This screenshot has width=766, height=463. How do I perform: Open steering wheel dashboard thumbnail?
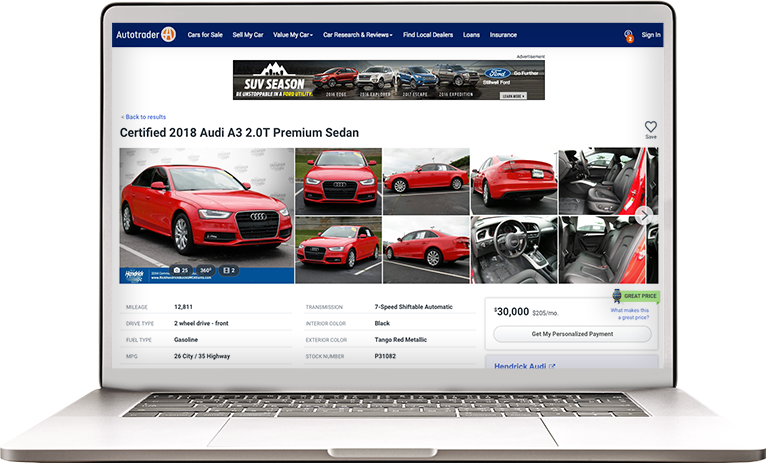coord(514,250)
